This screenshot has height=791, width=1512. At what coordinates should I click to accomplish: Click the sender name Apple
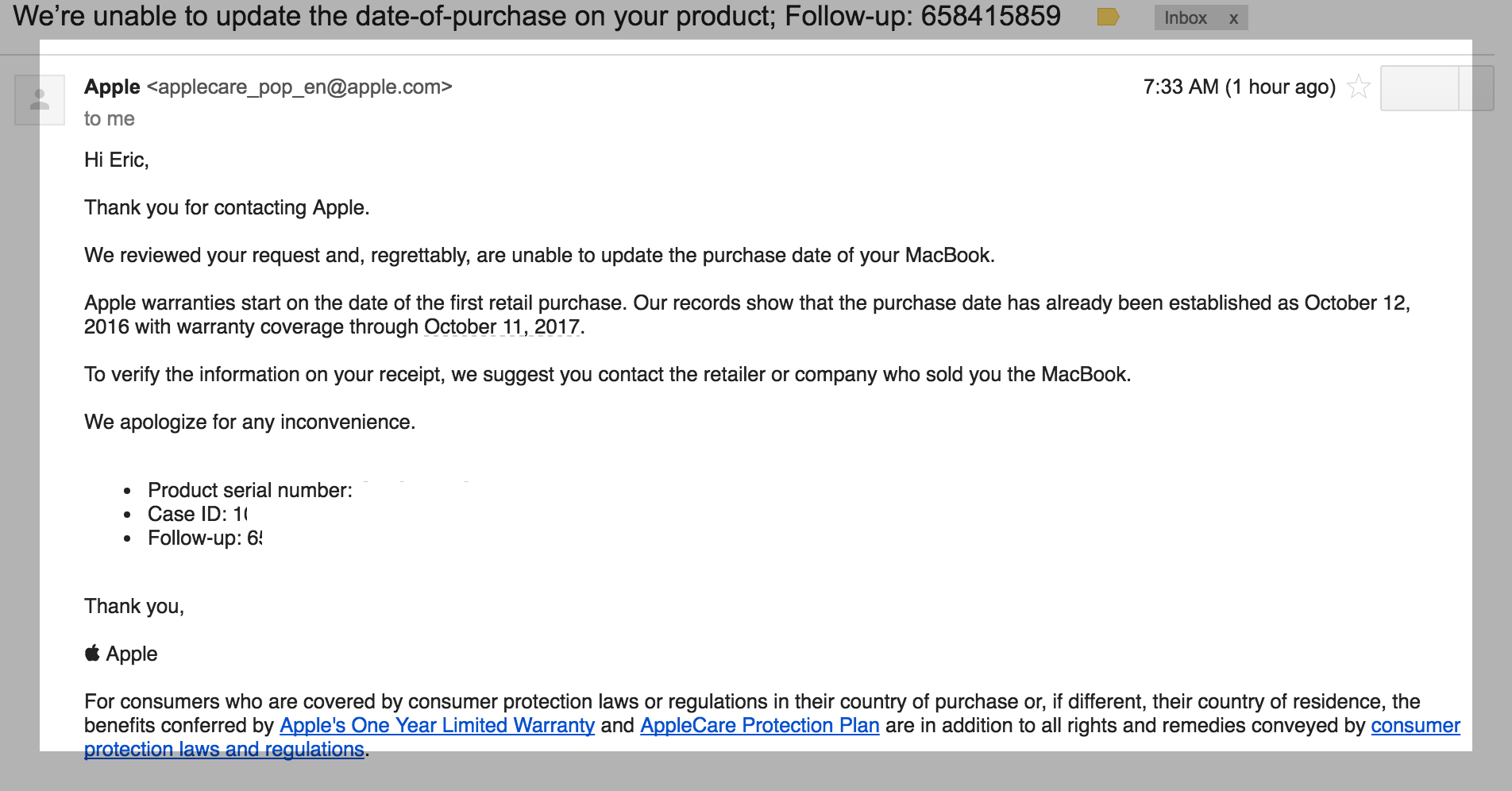click(x=112, y=87)
